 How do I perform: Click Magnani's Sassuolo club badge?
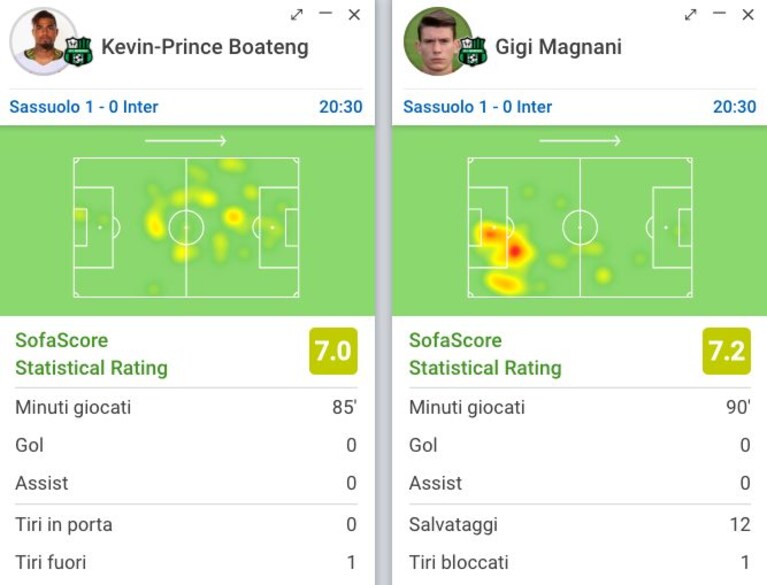(x=472, y=51)
